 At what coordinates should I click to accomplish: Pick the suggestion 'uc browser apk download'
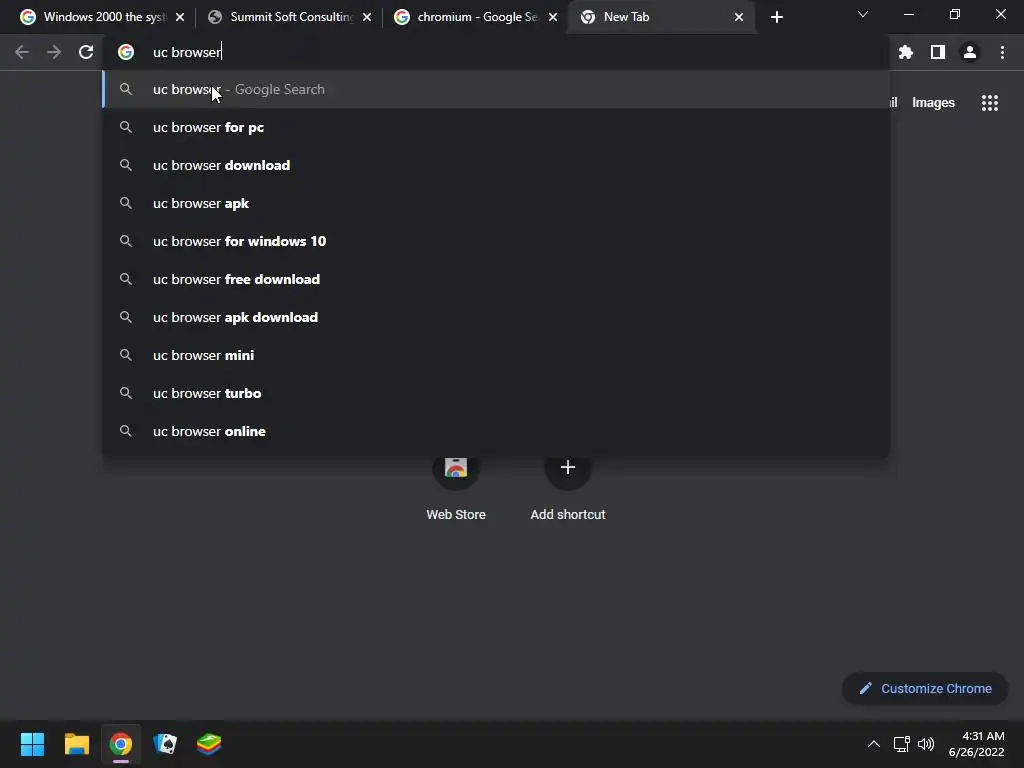pyautogui.click(x=496, y=317)
